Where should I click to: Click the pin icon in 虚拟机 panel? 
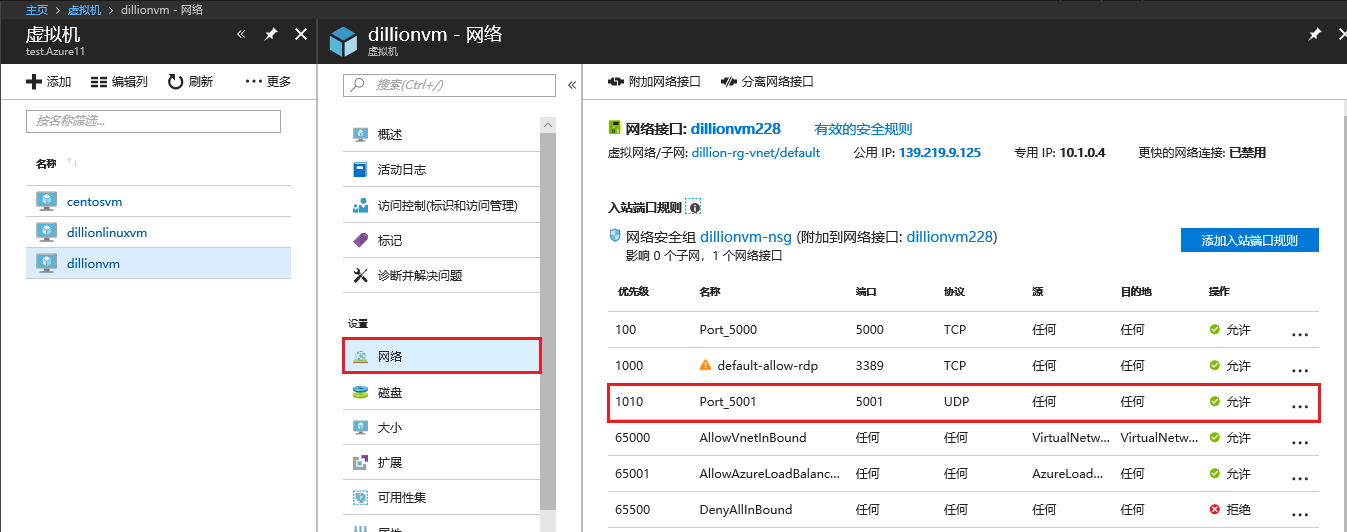271,35
